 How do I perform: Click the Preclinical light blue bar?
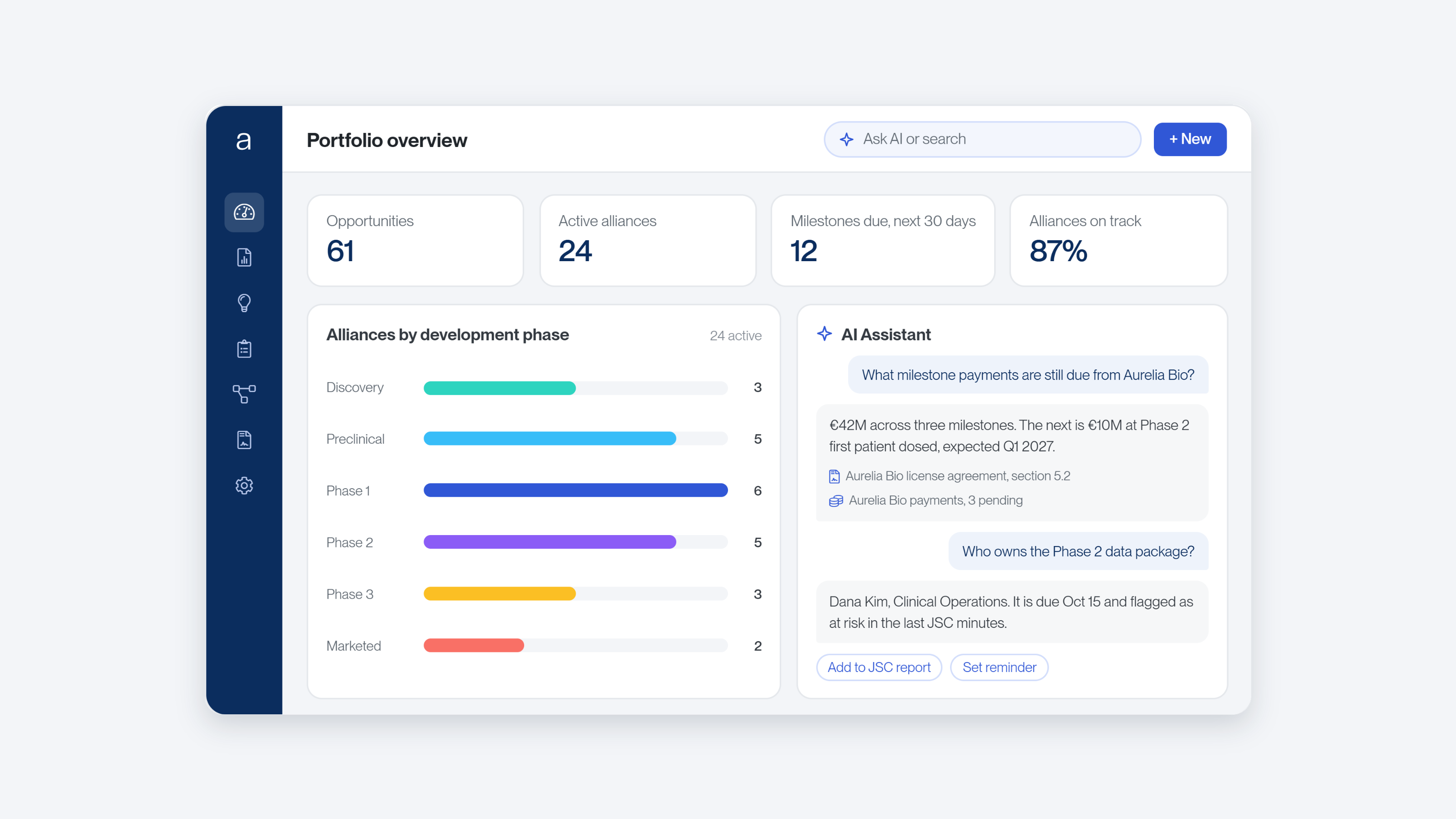pyautogui.click(x=550, y=439)
